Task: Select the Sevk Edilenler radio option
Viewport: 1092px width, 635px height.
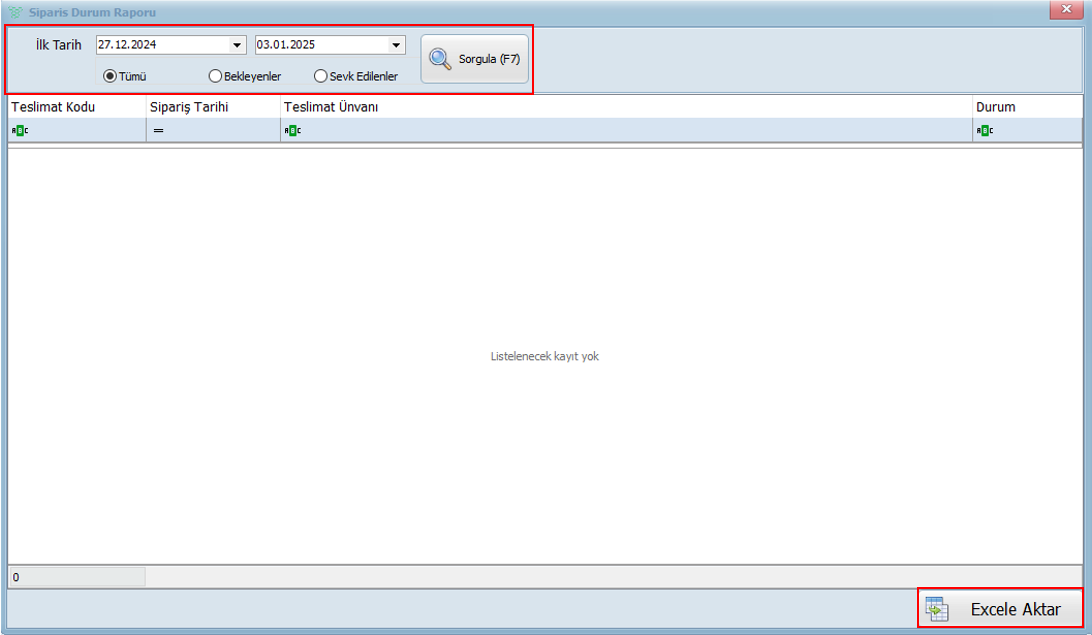Action: (x=320, y=76)
